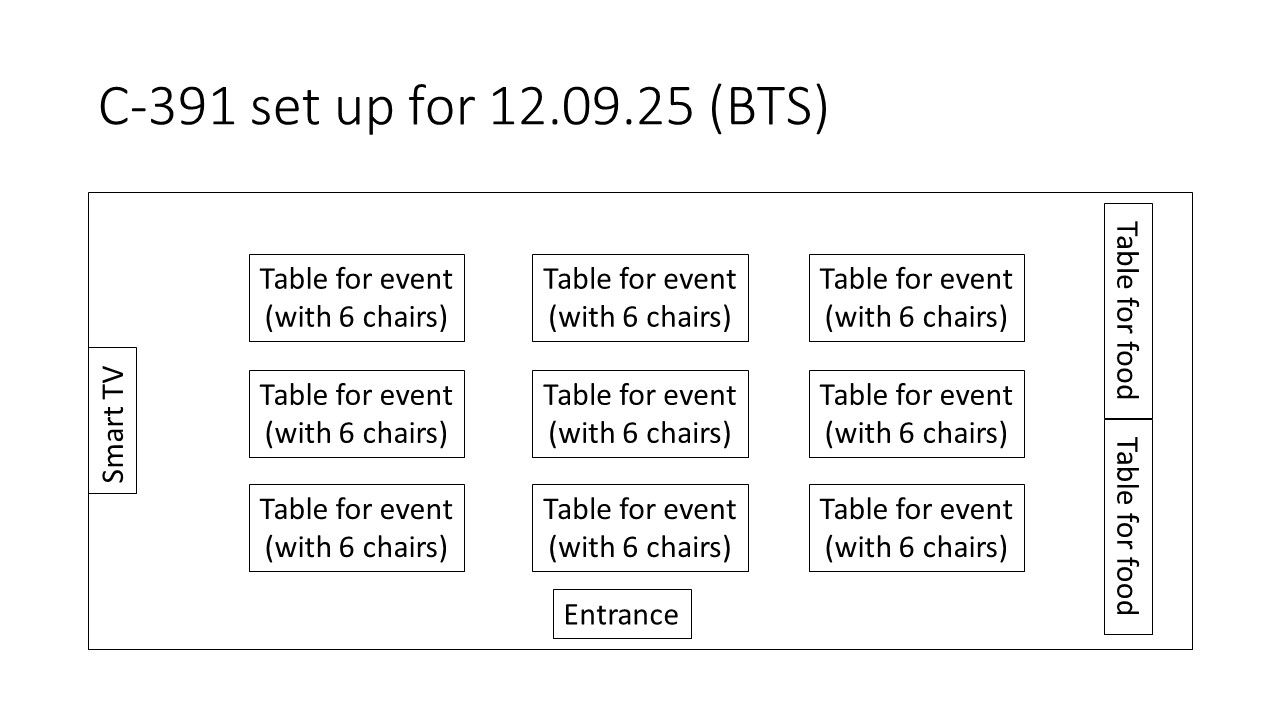Select the upper Table for food box

(x=1128, y=311)
